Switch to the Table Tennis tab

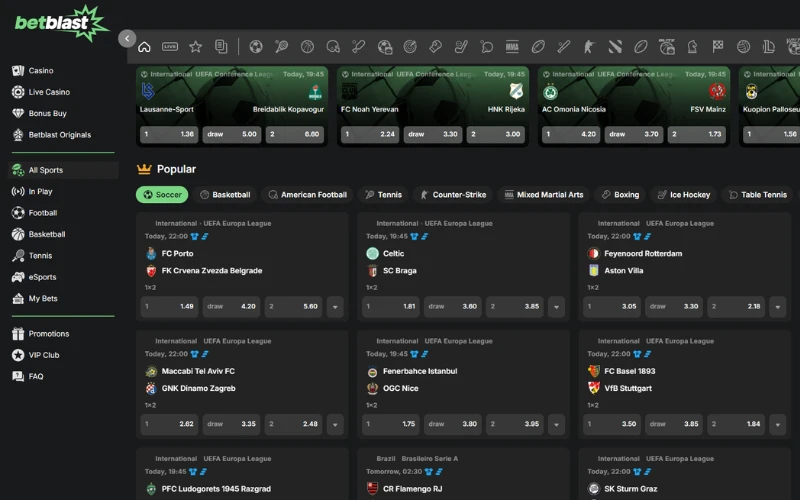(758, 194)
